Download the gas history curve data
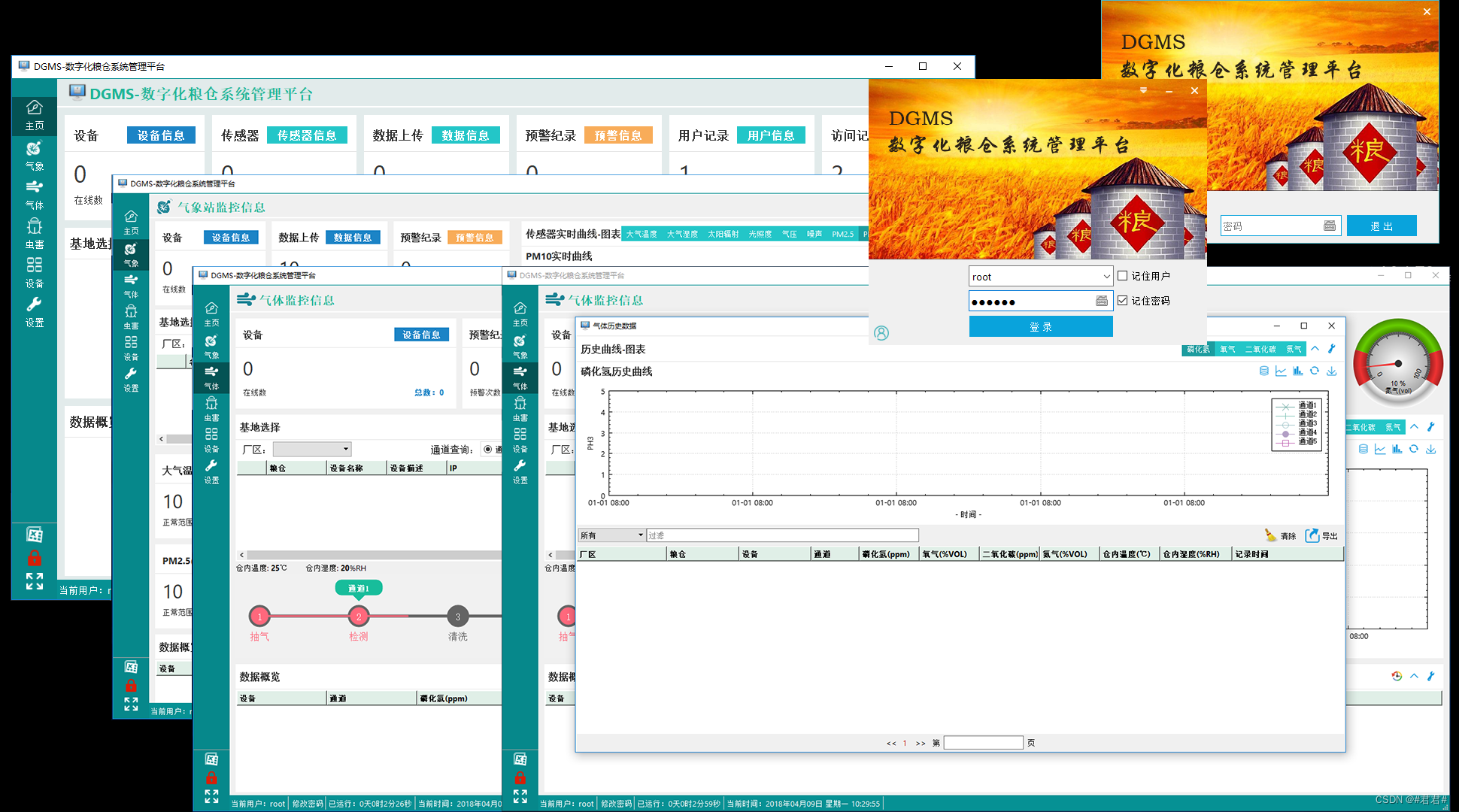The height and width of the screenshot is (812, 1459). (1332, 371)
